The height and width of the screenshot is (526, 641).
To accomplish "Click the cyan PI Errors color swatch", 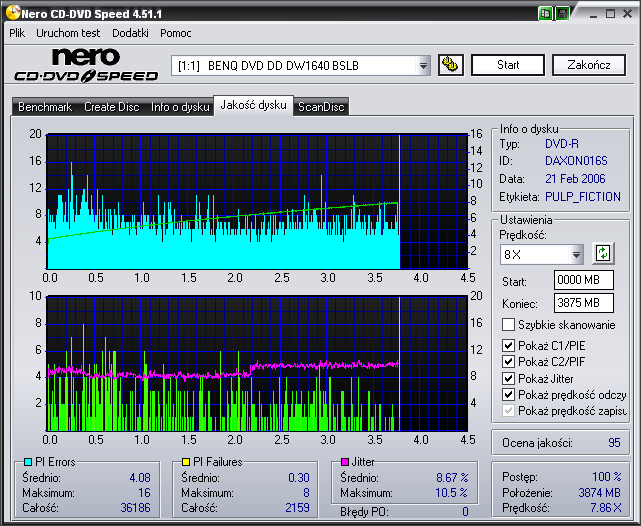I will pos(28,462).
